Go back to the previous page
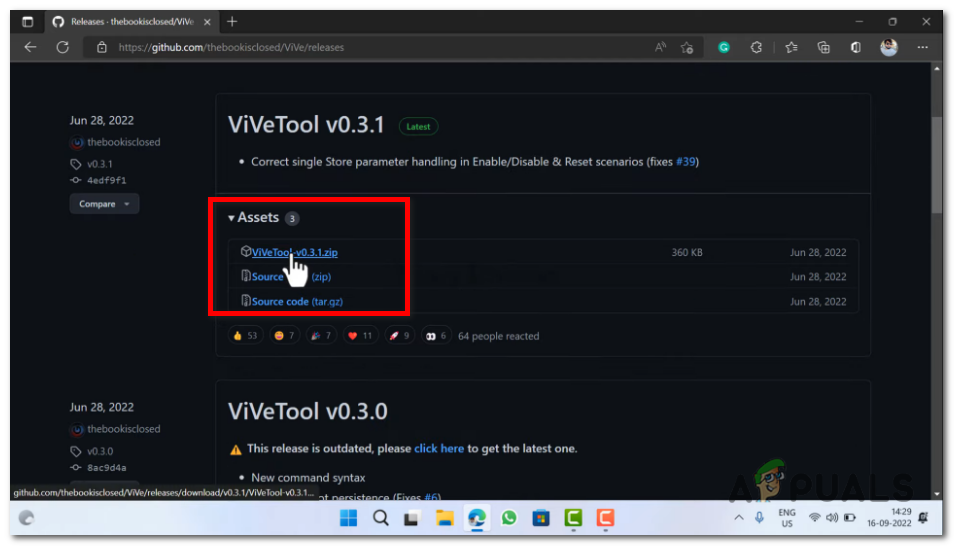Screen dimensions: 954x546 click(30, 47)
